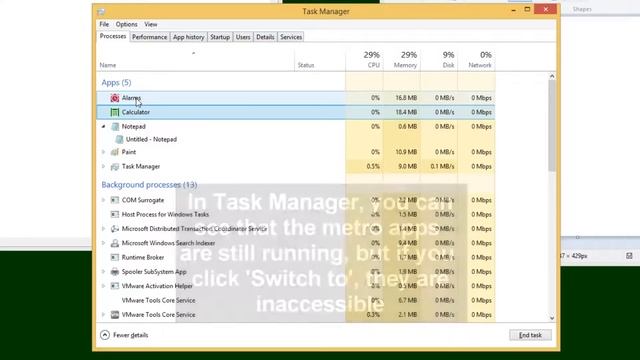
Task: Click the Runtime Broker icon
Action: click(x=115, y=257)
